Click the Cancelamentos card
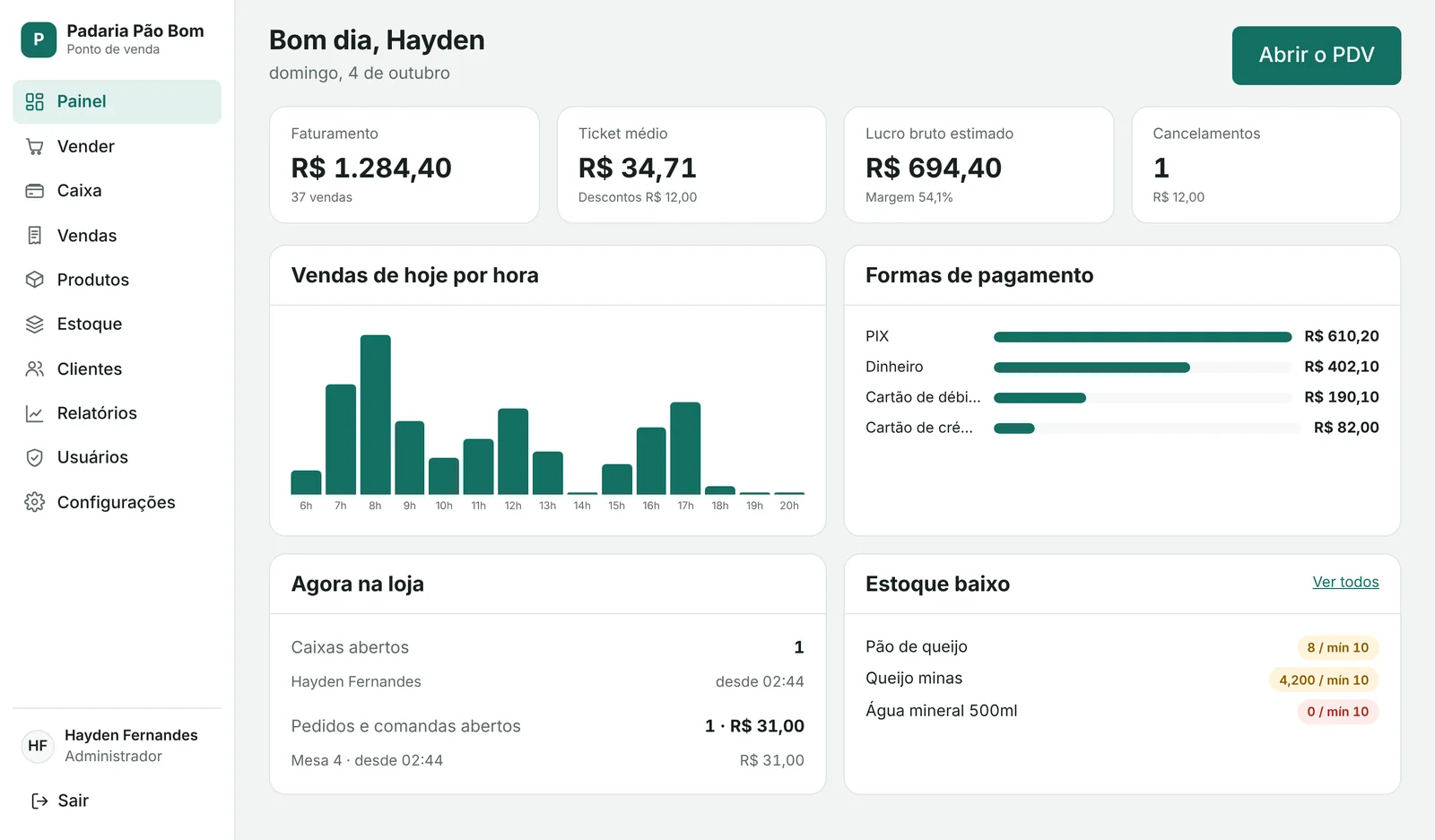The height and width of the screenshot is (840, 1435). (1265, 165)
